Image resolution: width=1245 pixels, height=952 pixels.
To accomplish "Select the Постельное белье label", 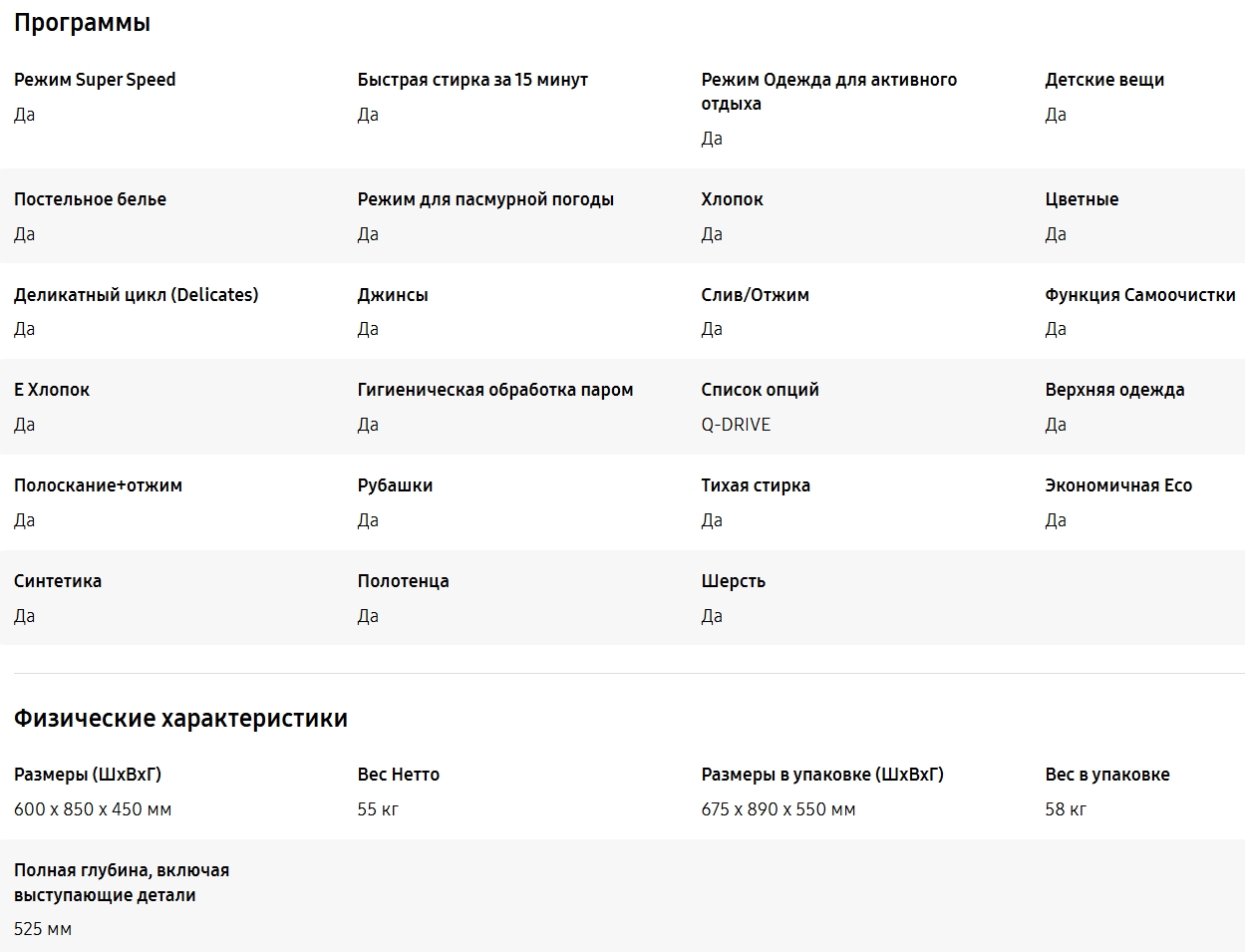I will pyautogui.click(x=90, y=199).
